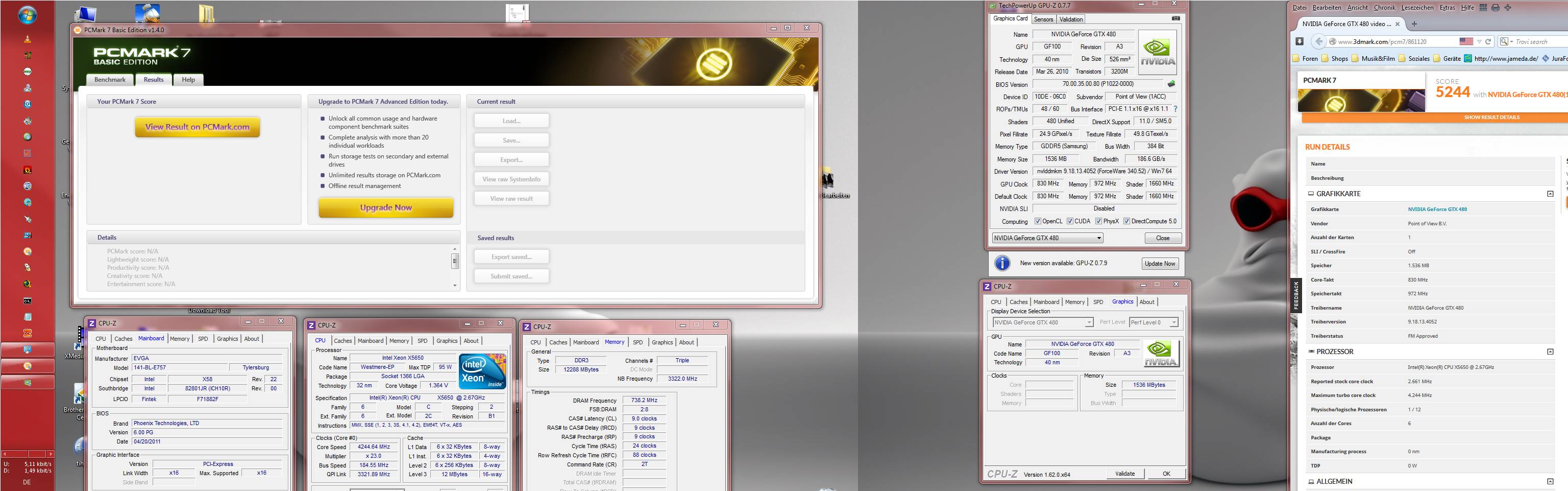Open the address bar history dropdown arrow
Viewport: 1568px width, 491px height.
pos(1479,41)
